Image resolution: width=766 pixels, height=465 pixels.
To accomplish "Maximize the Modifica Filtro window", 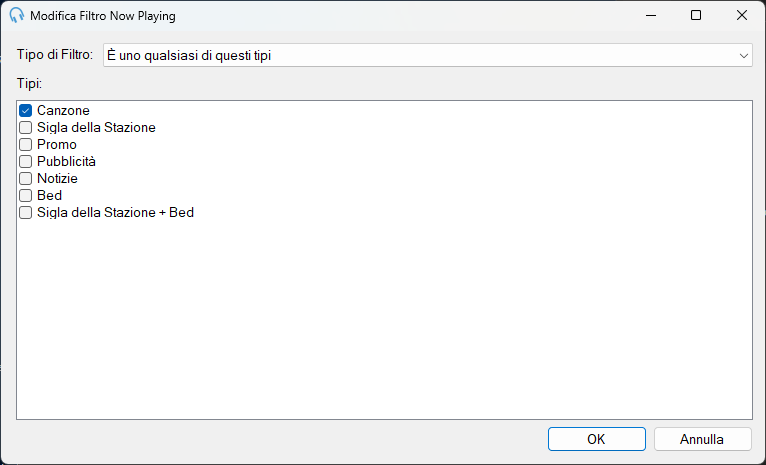I will coord(696,16).
